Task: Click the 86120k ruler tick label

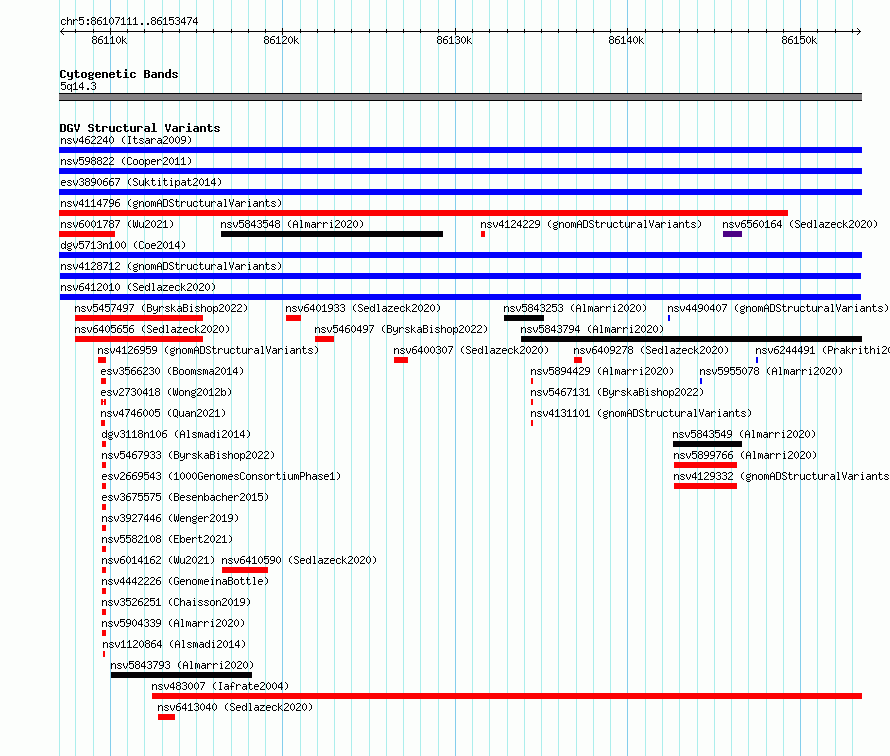Action: coord(281,40)
